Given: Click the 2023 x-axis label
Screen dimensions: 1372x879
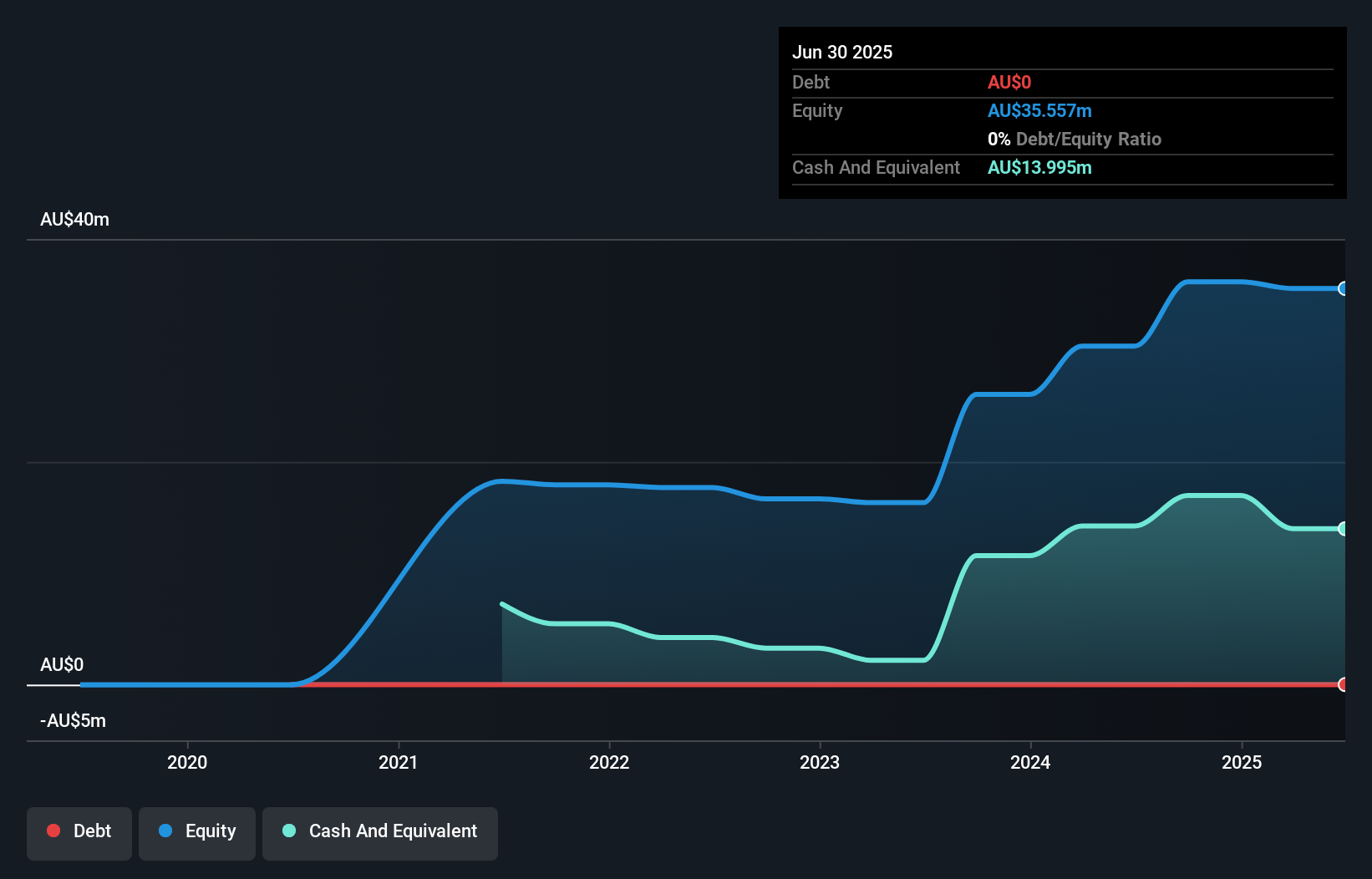Looking at the screenshot, I should coord(820,762).
